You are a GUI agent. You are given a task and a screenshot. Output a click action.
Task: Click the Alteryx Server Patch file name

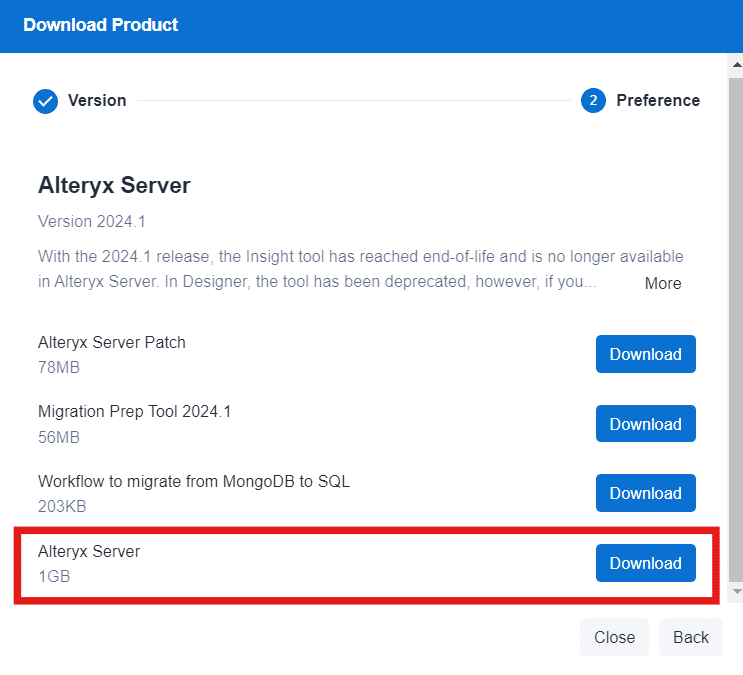(x=112, y=342)
